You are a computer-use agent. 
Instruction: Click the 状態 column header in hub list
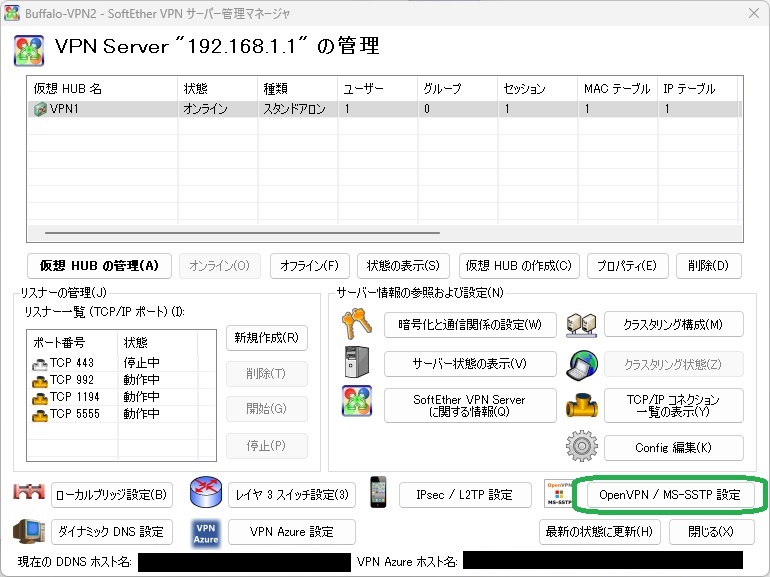click(x=218, y=89)
